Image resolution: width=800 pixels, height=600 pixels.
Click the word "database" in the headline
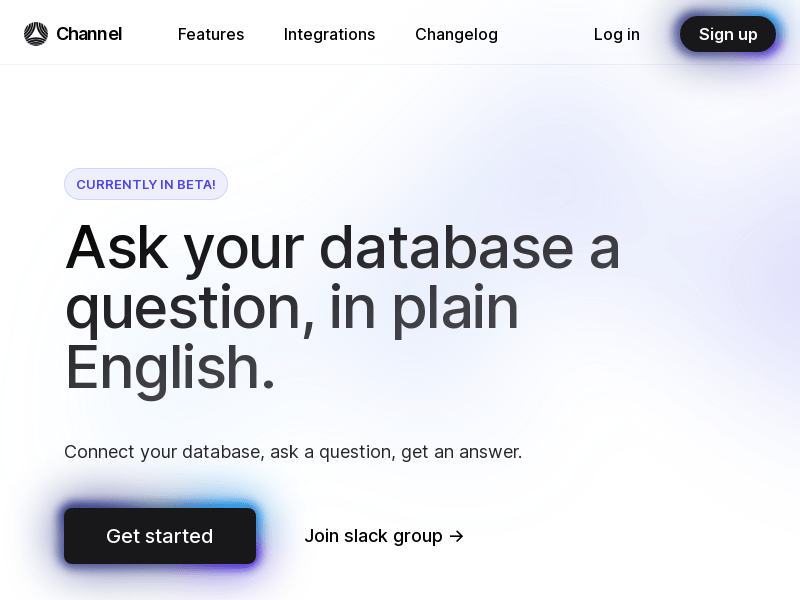tap(446, 247)
